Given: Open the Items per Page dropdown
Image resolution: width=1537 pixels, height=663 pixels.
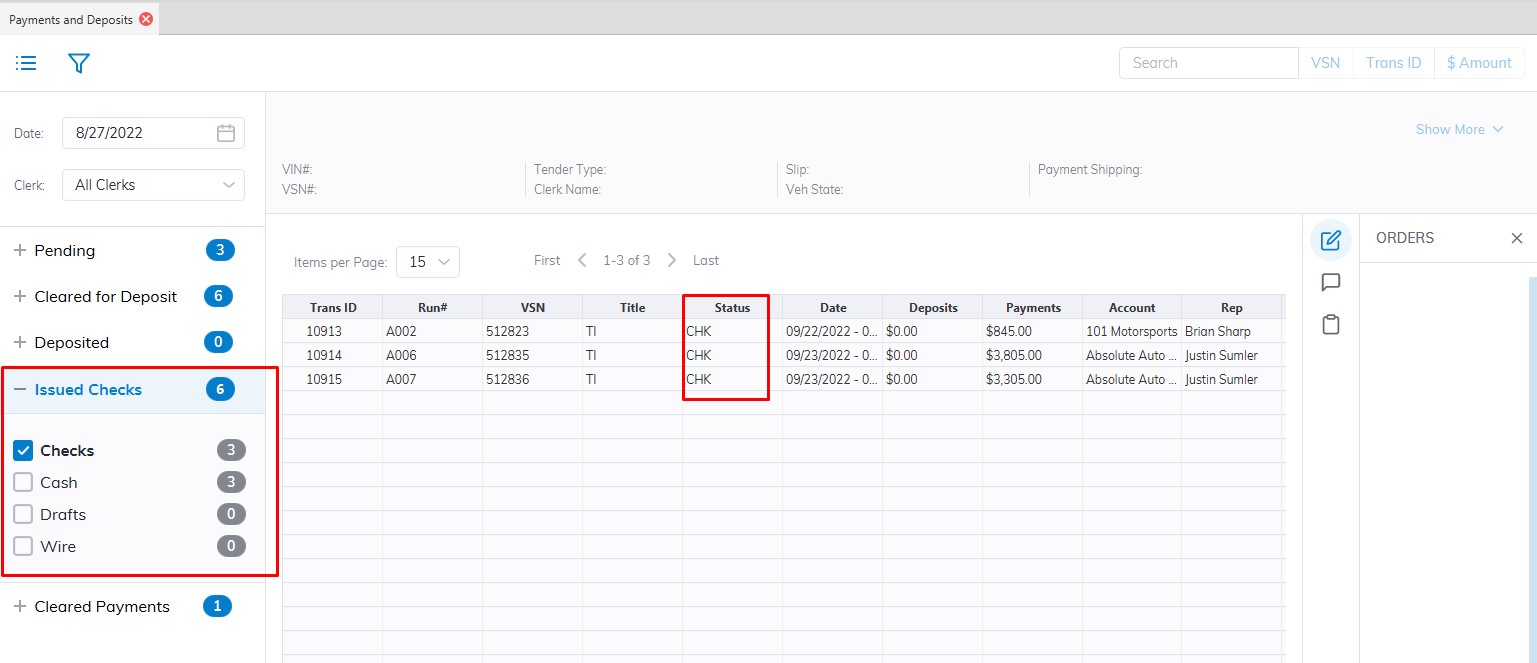Looking at the screenshot, I should (x=428, y=262).
